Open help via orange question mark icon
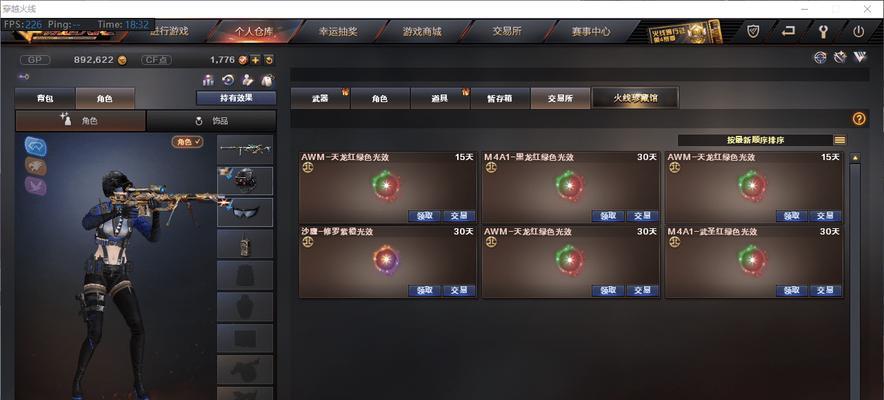The height and width of the screenshot is (400, 884). [x=859, y=119]
